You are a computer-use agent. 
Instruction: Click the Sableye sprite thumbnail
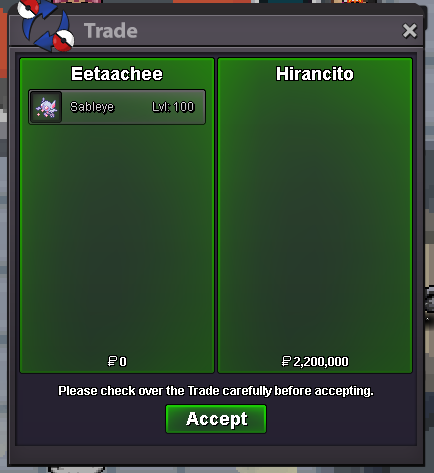tap(46, 107)
